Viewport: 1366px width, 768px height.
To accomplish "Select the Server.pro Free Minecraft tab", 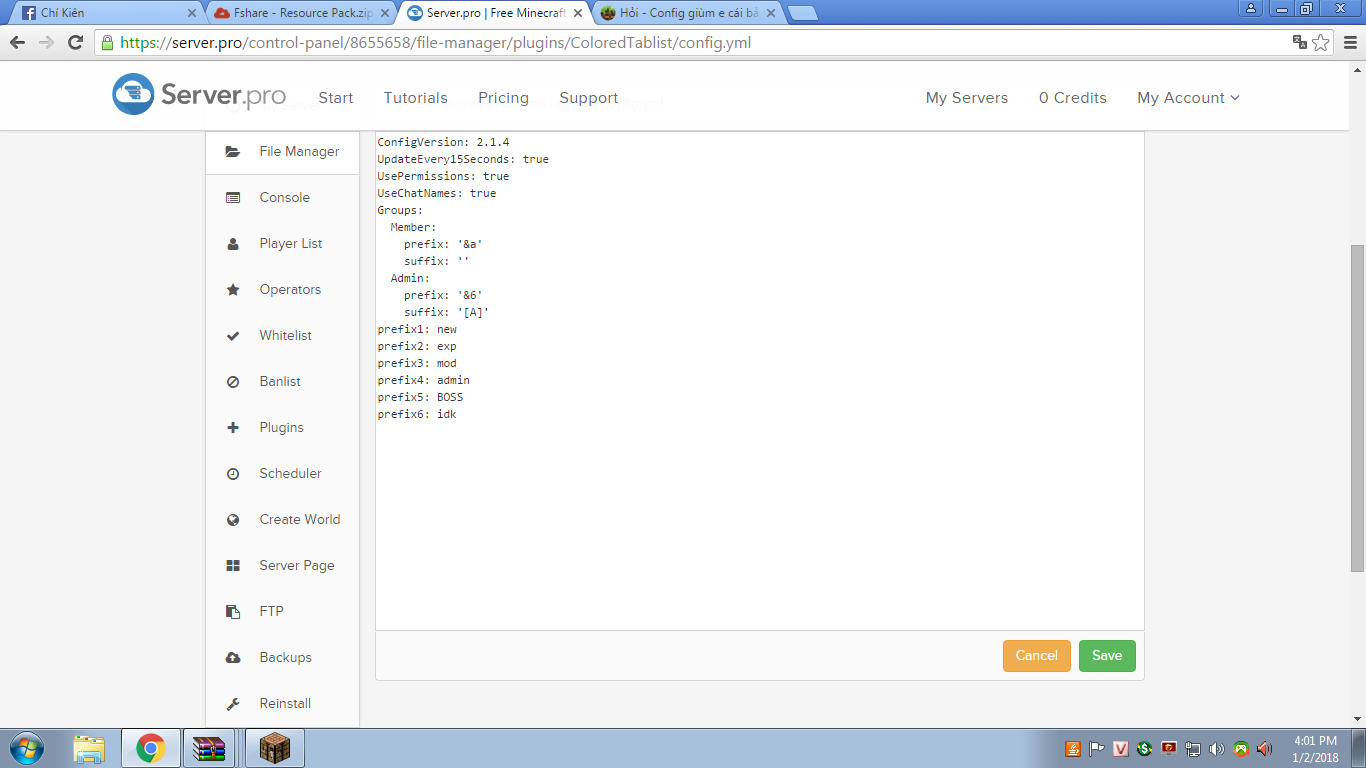I will point(496,13).
